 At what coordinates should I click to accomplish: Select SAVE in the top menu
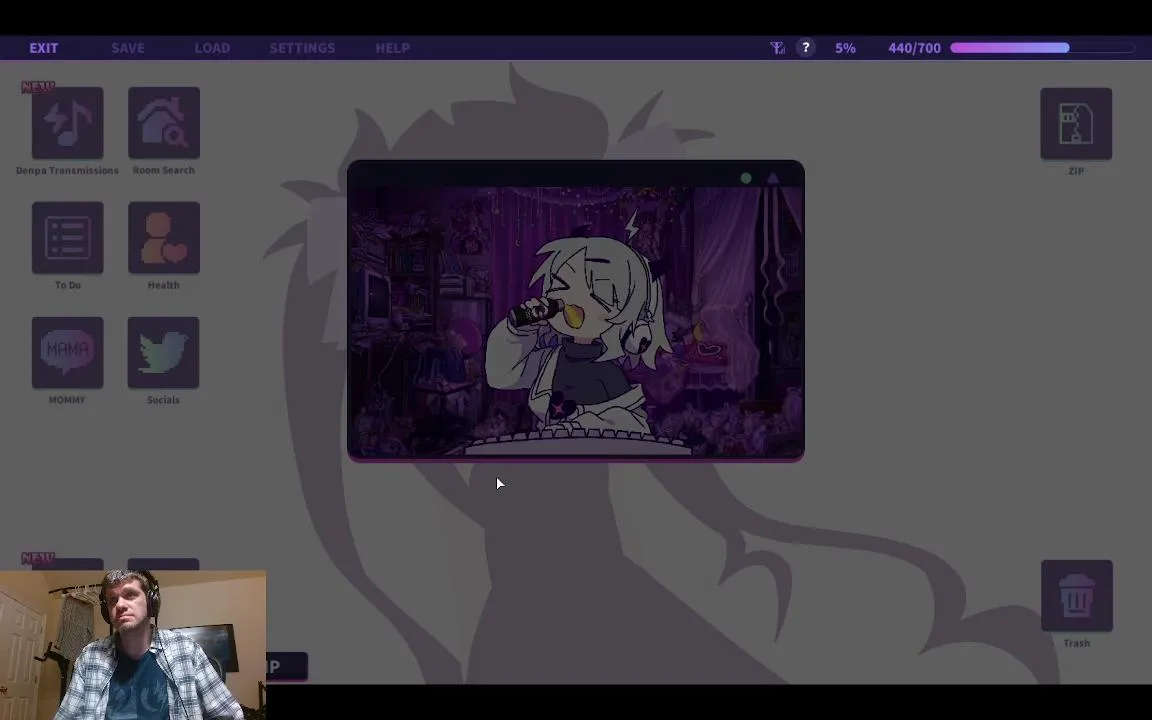128,48
